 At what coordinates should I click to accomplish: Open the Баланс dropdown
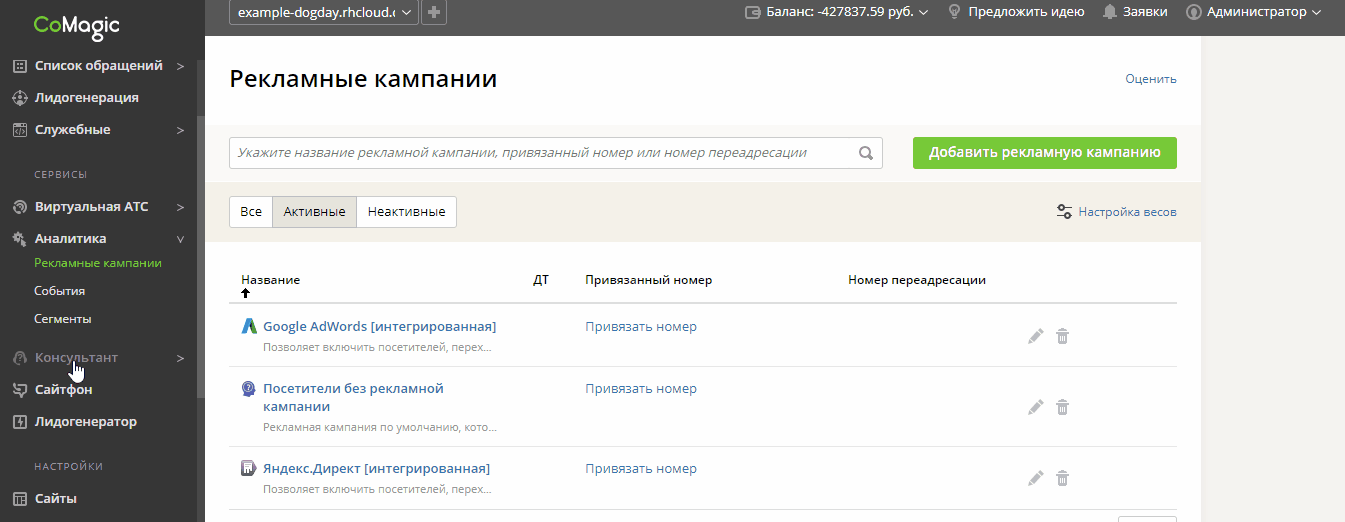pyautogui.click(x=923, y=12)
